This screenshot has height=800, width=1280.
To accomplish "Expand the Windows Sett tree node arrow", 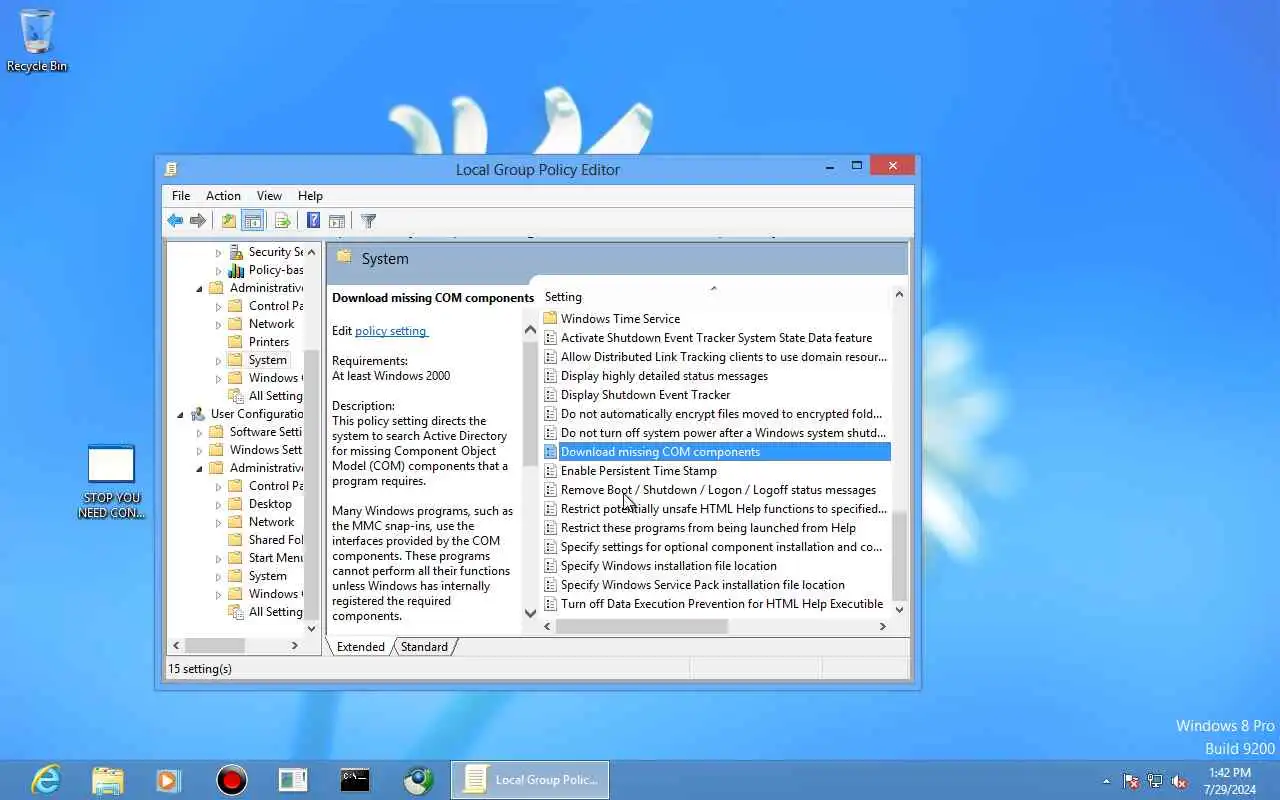I will pos(199,451).
